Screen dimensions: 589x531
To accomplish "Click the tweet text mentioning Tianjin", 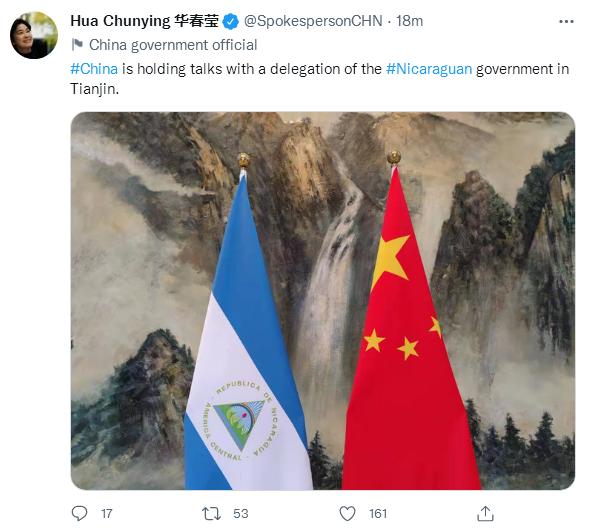I will point(320,79).
